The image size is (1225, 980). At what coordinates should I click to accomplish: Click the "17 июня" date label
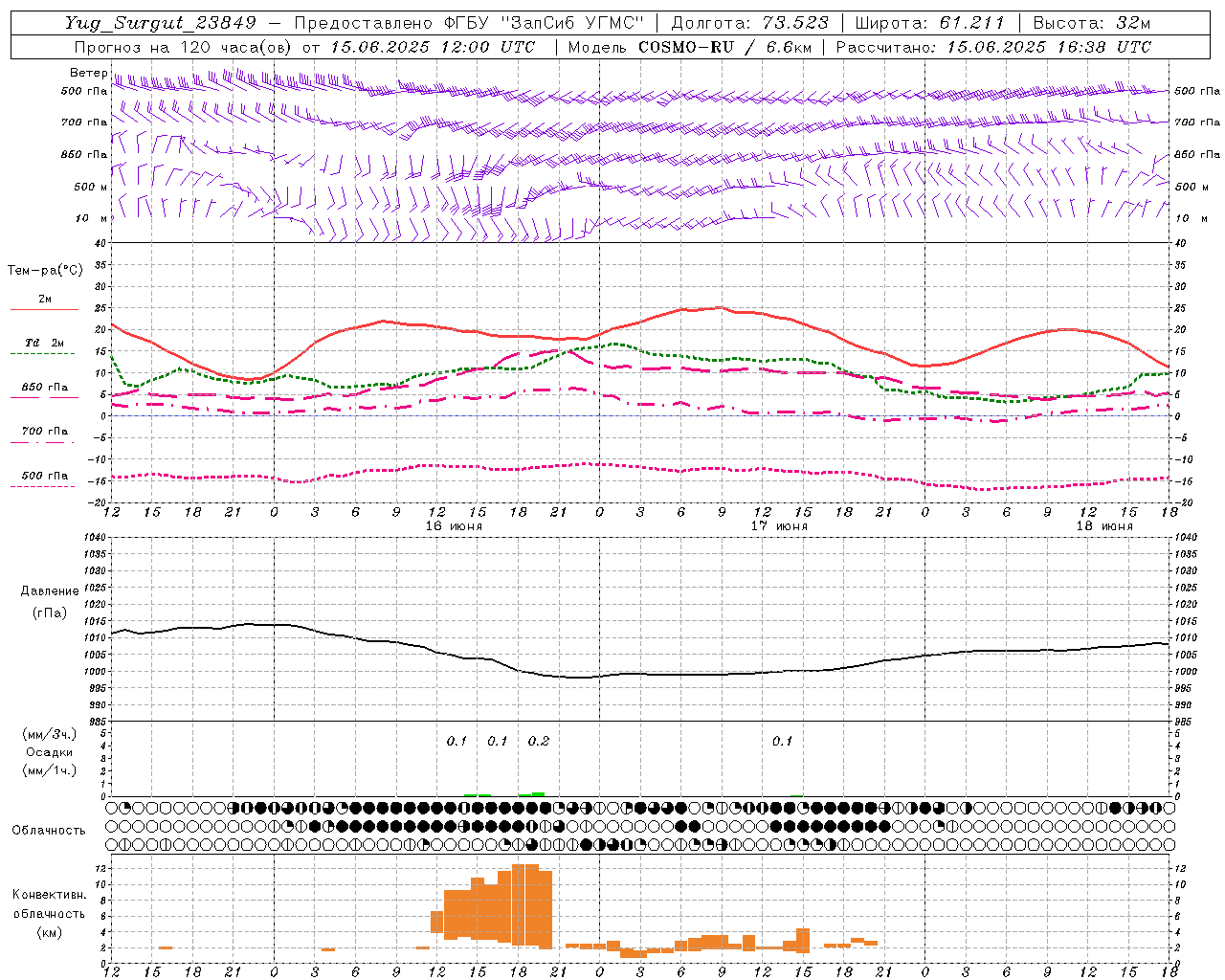[778, 526]
